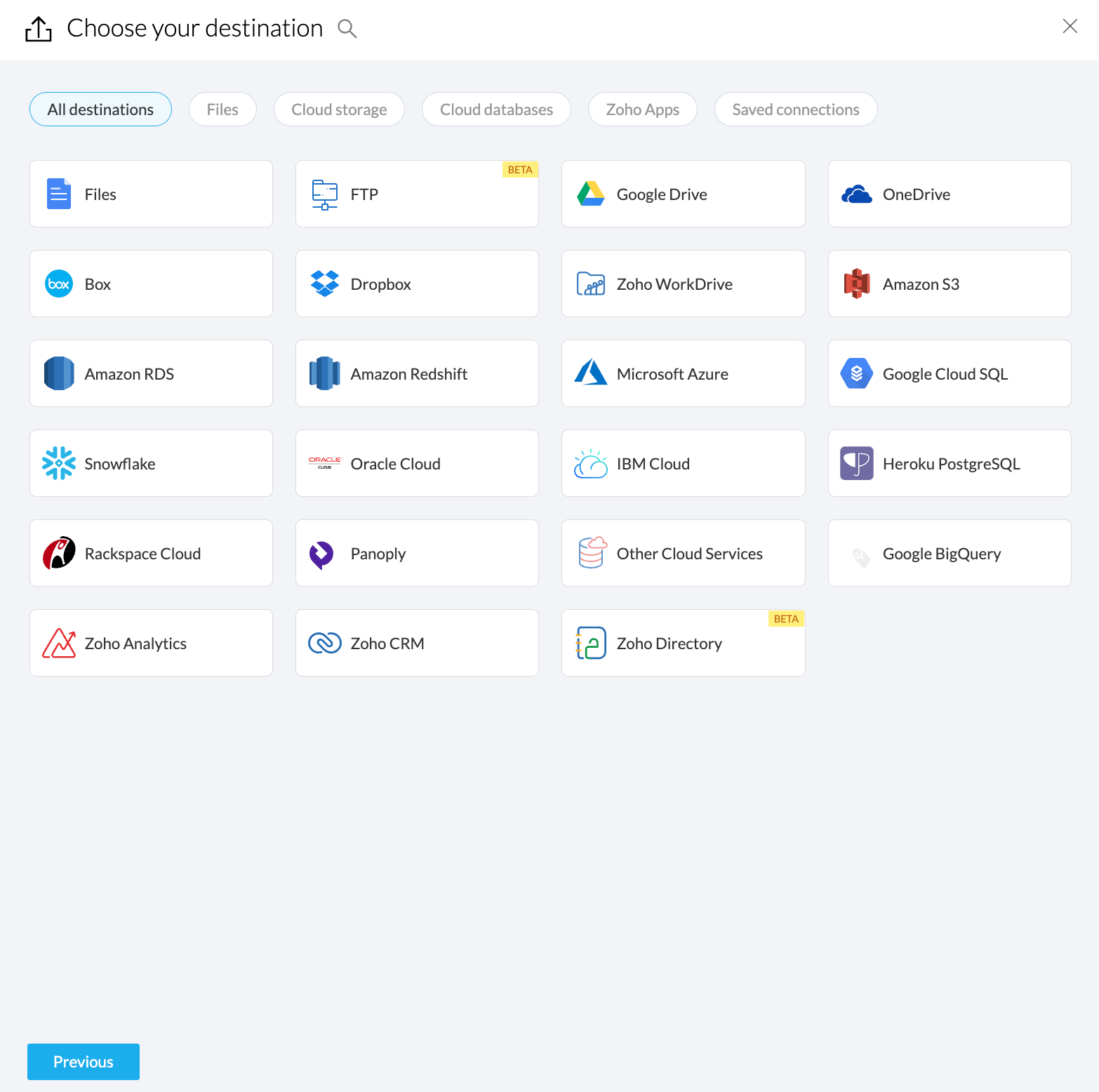Click the Heroku PostgreSQL logo icon

[x=857, y=463]
